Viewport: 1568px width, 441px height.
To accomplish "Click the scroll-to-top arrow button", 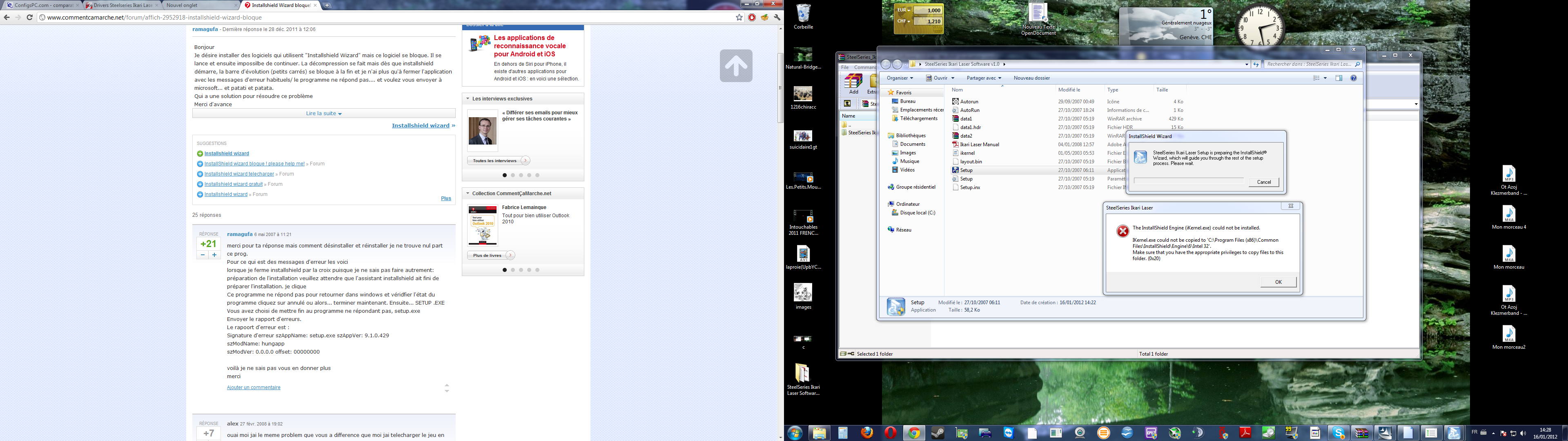I will pos(736,66).
